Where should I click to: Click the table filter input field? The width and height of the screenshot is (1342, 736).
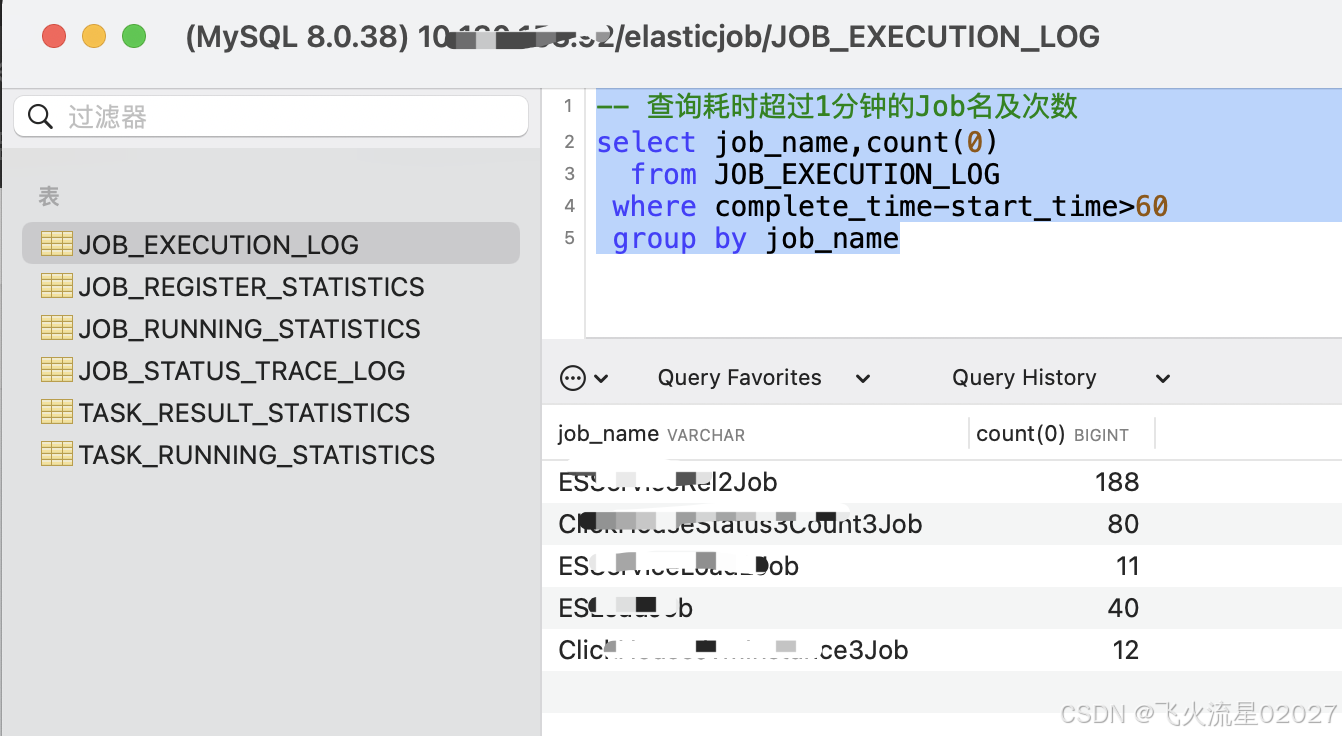271,117
